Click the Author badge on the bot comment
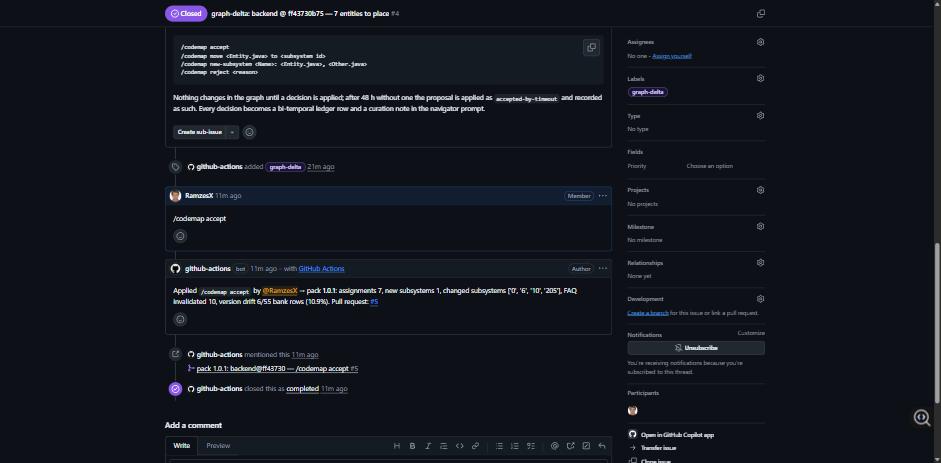 coord(581,269)
